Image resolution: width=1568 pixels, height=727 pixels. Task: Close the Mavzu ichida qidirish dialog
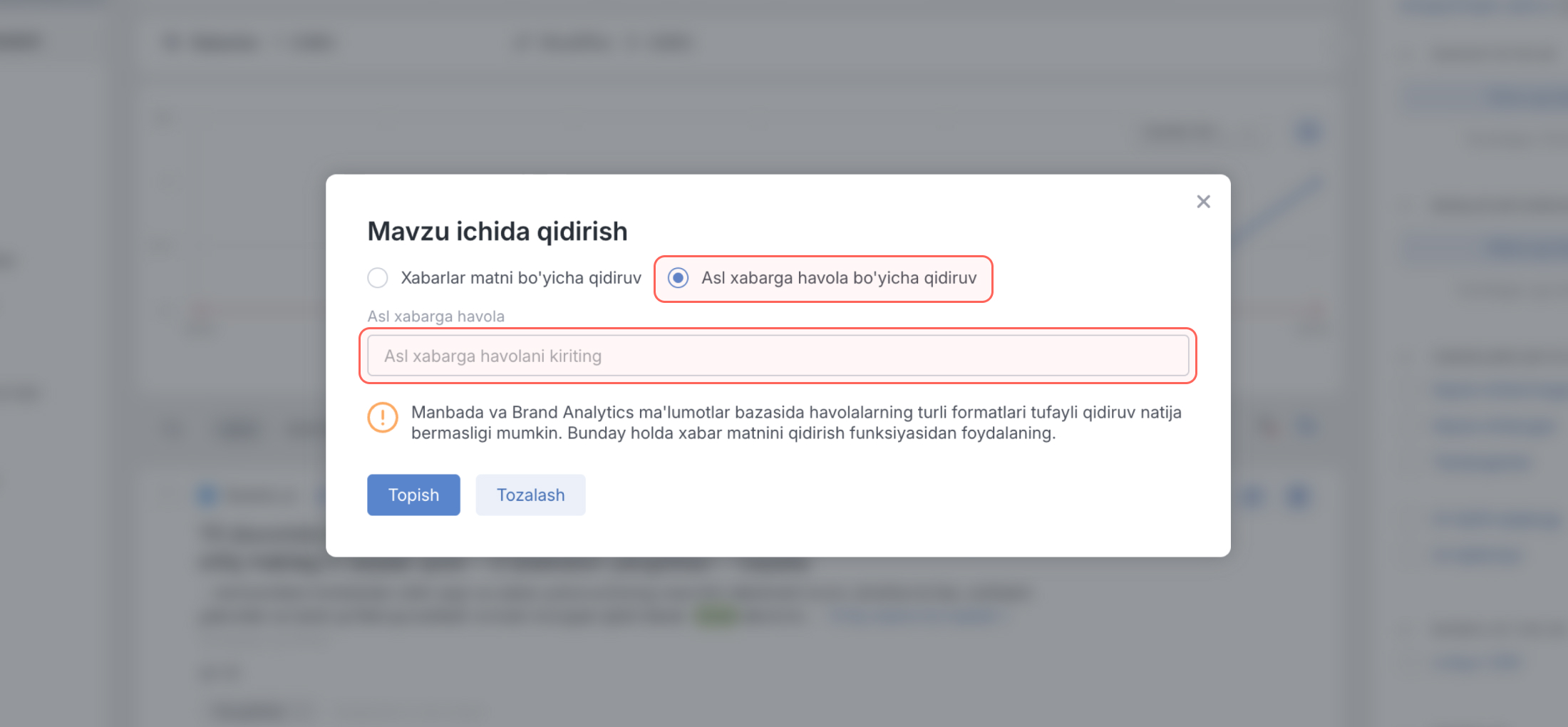[x=1203, y=202]
